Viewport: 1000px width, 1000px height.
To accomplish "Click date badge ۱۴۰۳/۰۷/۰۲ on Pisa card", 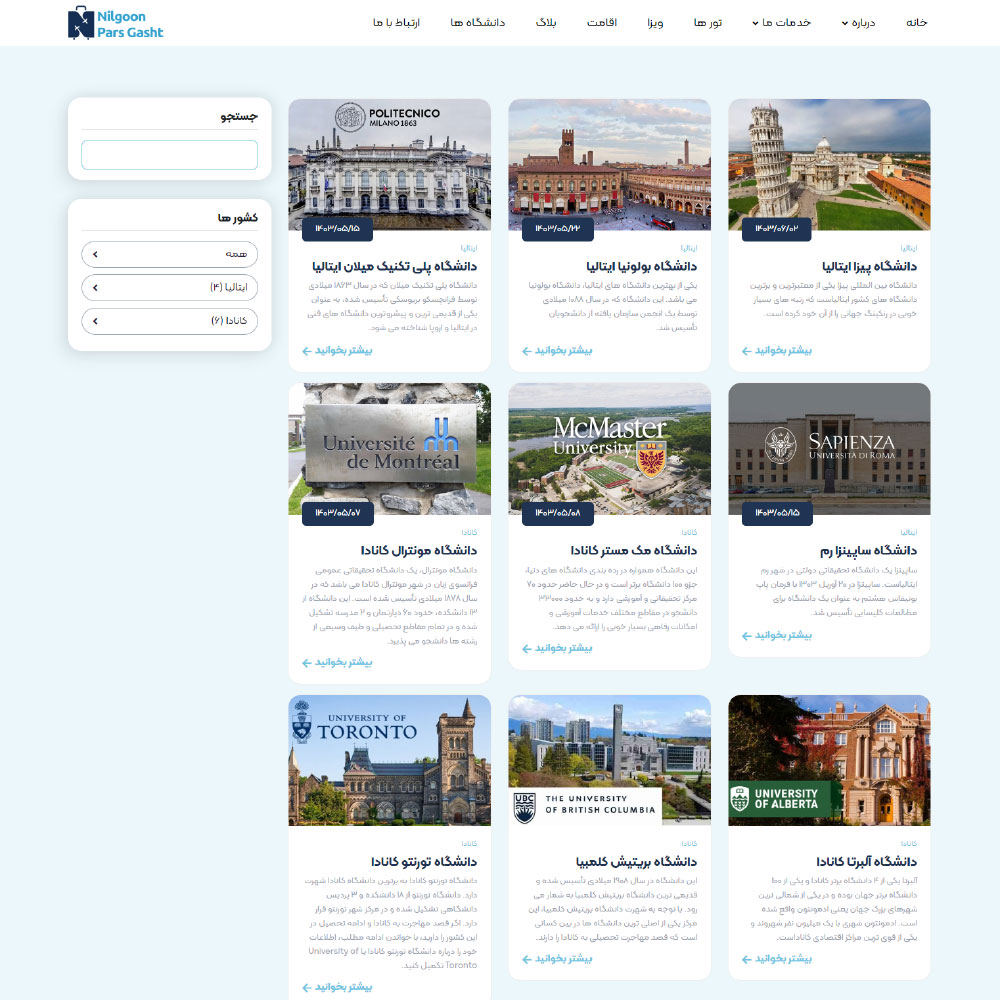I will tap(777, 228).
